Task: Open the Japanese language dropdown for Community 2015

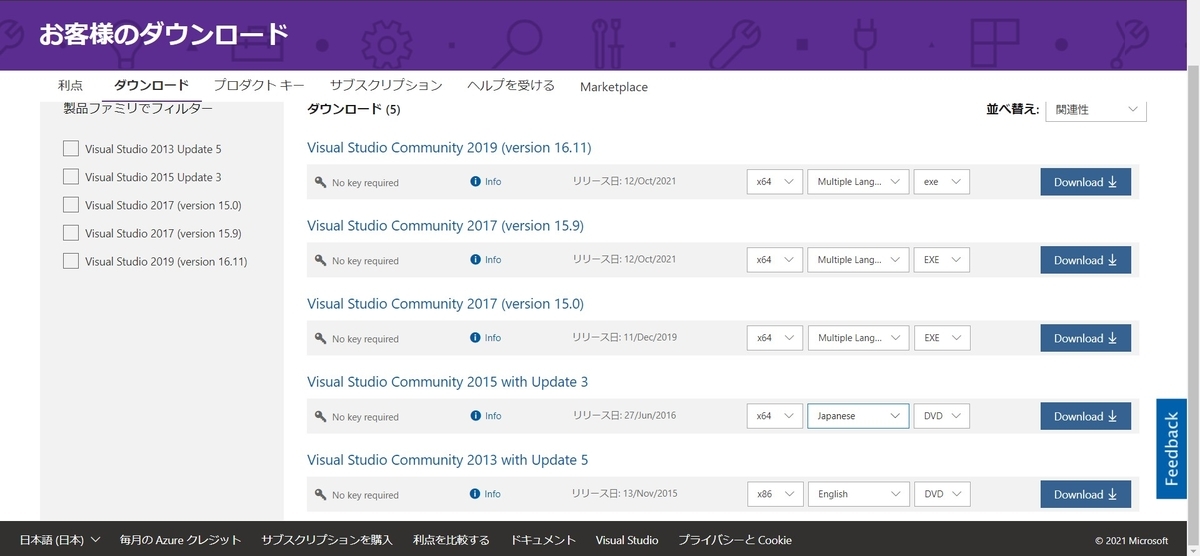Action: point(858,416)
